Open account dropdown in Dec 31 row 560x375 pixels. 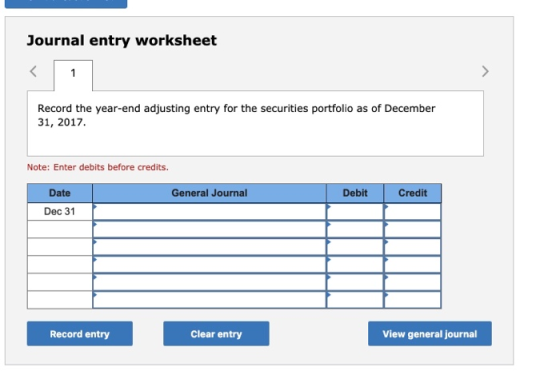[209, 211]
